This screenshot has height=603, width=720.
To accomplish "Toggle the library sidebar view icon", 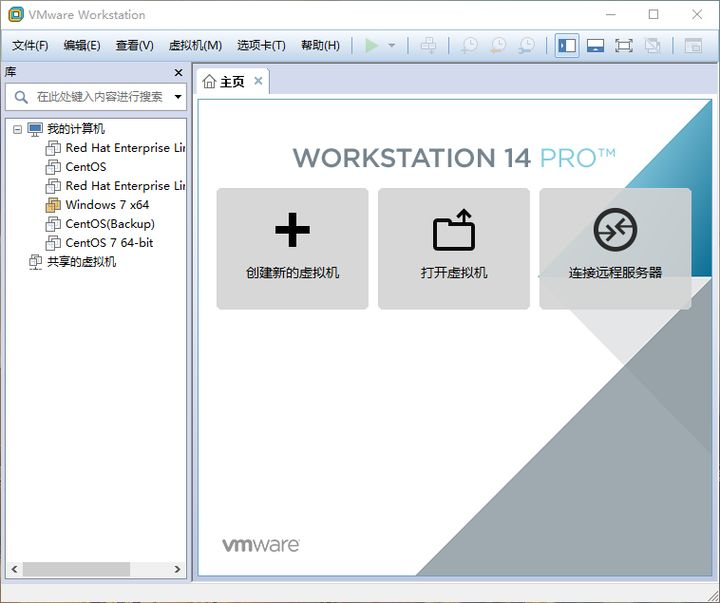I will pyautogui.click(x=567, y=45).
